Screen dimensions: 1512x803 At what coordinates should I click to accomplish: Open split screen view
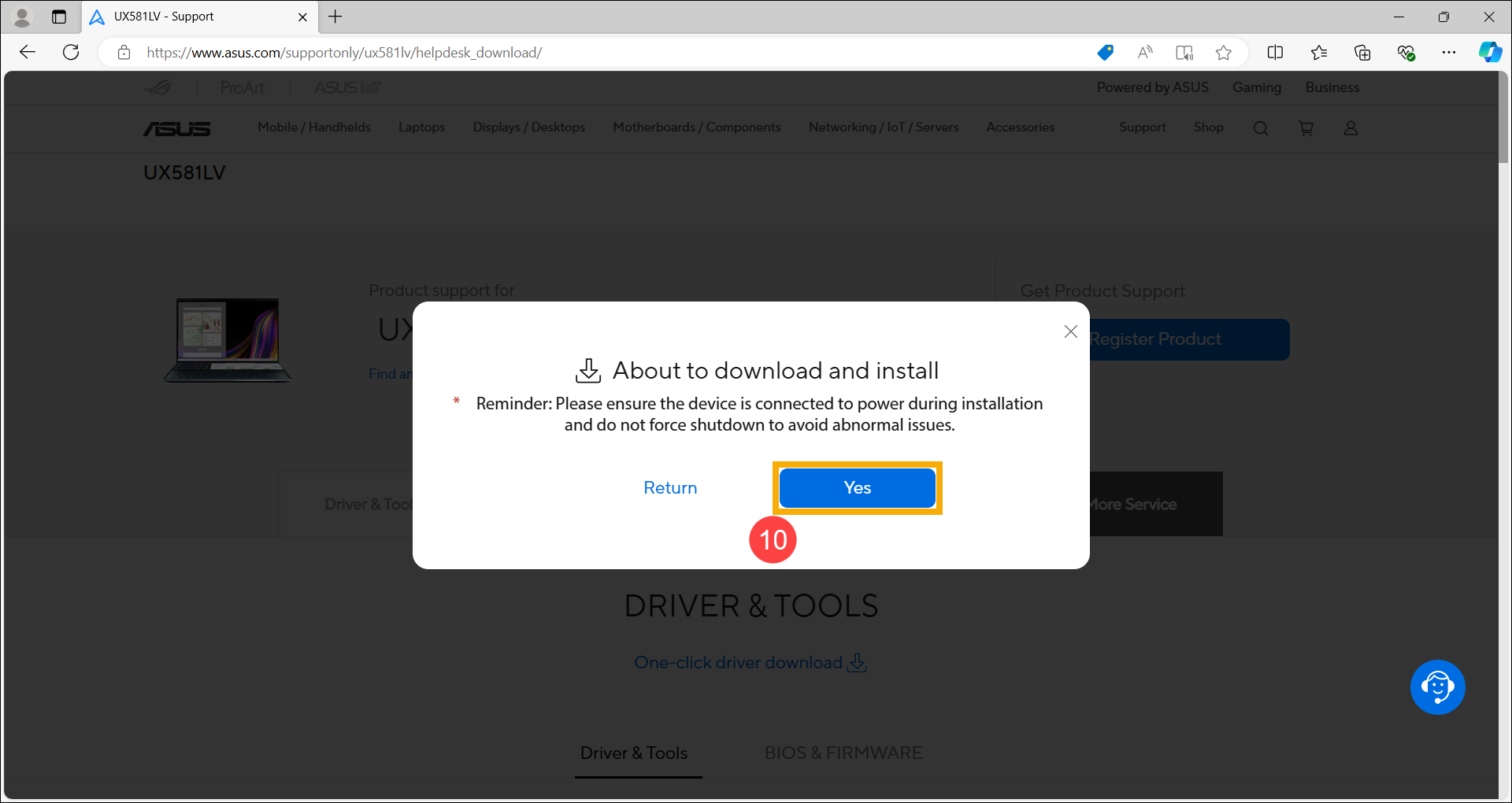1275,53
